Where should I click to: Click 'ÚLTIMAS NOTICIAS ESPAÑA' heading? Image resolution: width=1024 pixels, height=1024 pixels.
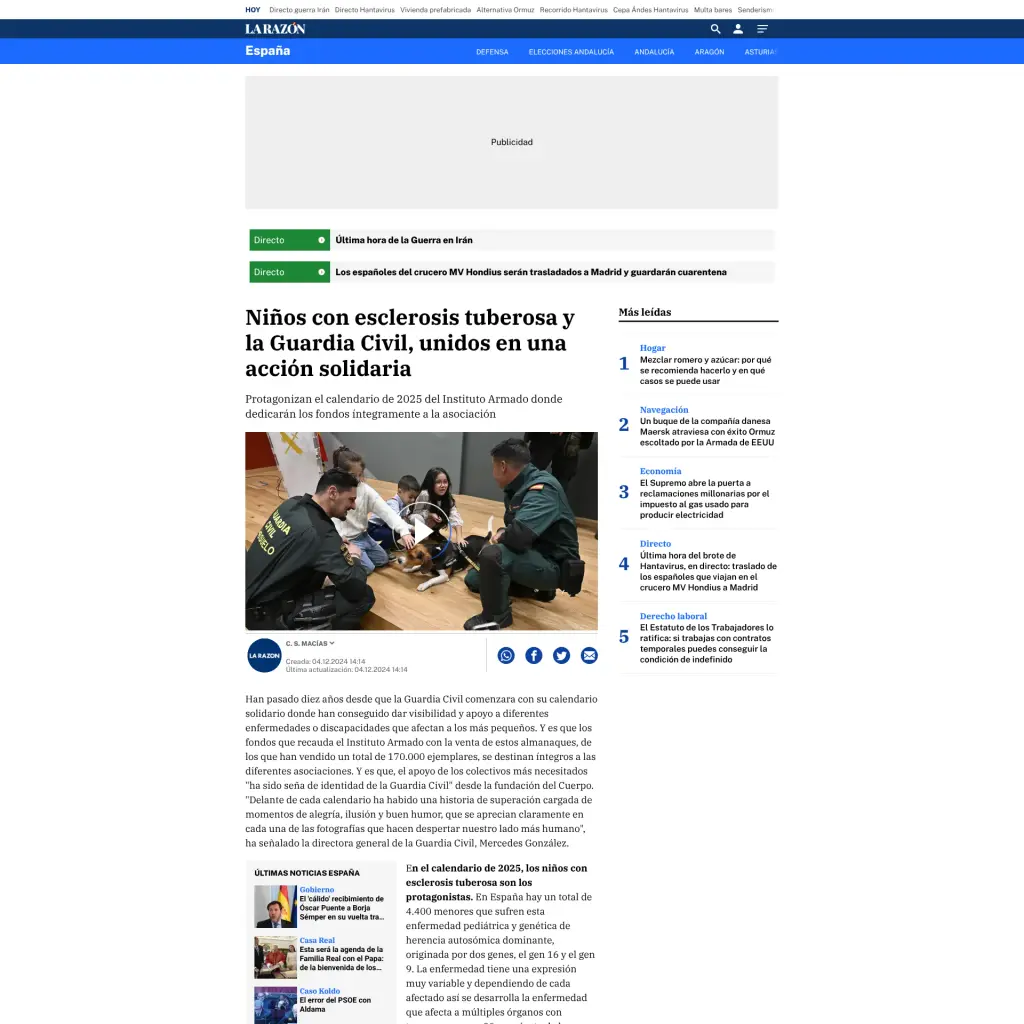coord(307,872)
